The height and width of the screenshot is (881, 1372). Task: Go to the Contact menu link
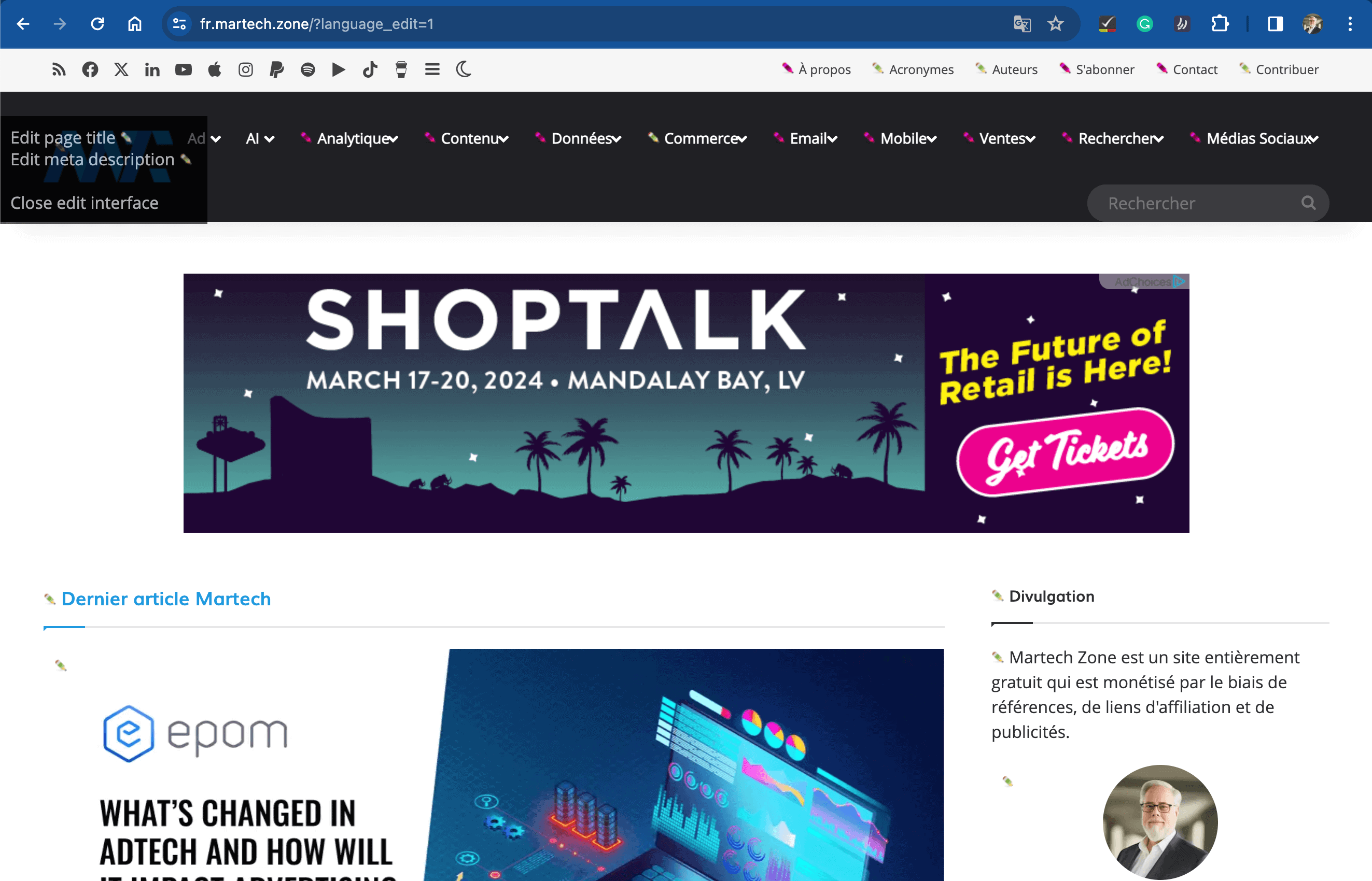pyautogui.click(x=1188, y=70)
